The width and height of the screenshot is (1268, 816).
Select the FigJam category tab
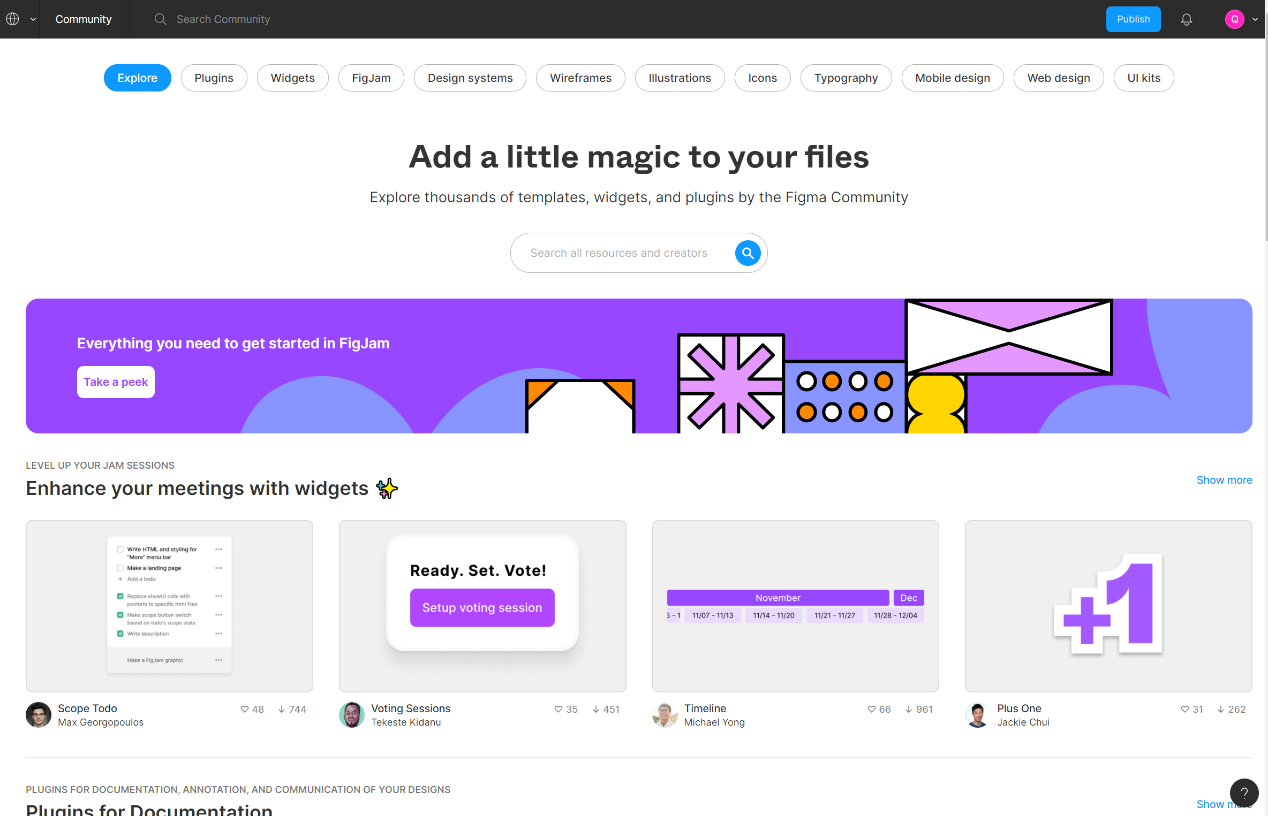(x=371, y=78)
